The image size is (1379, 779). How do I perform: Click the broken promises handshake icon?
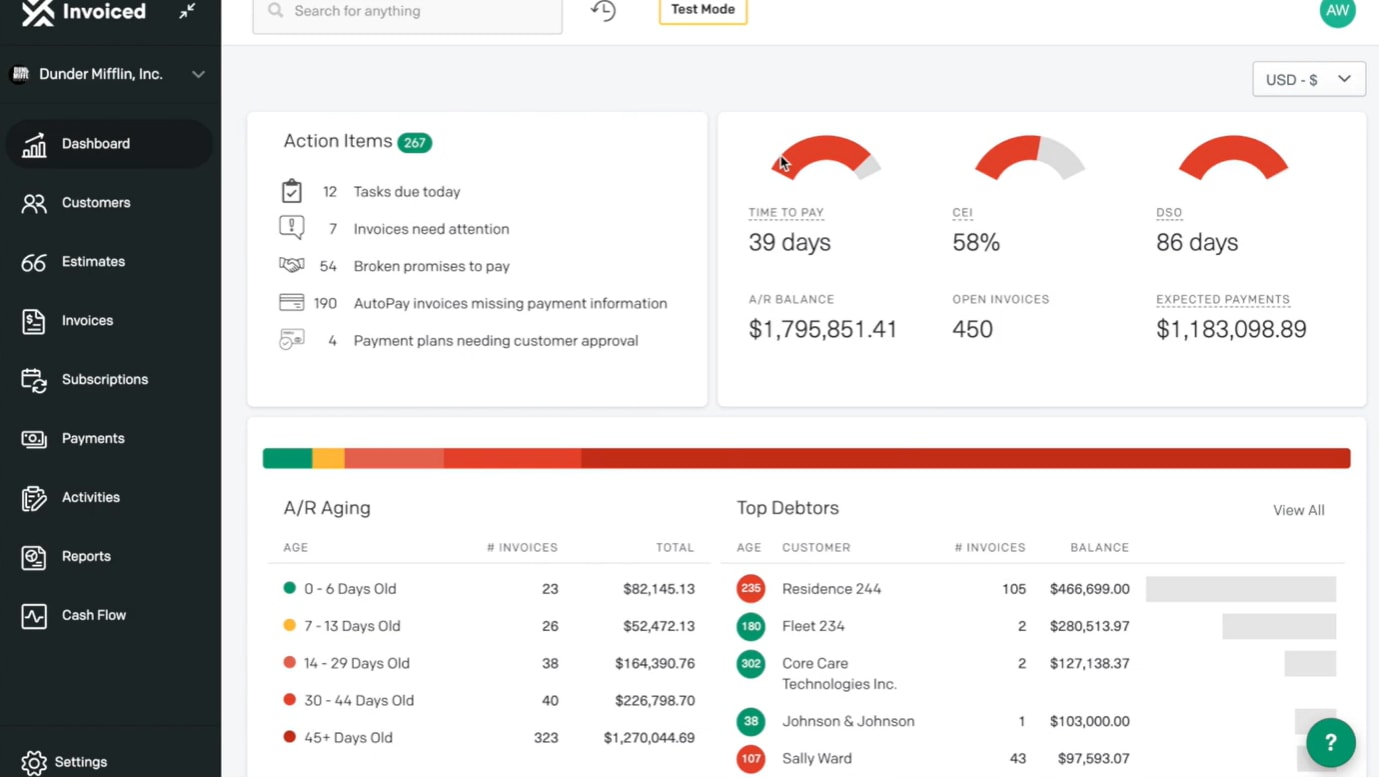tap(291, 265)
